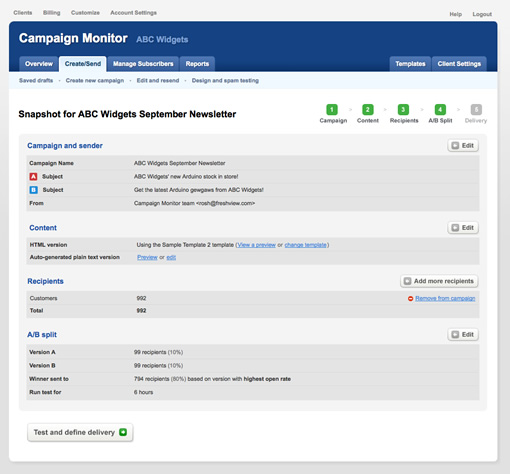The image size is (510, 474).
Task: Click subject text 'ABC Widgets' new Arduino stock'
Action: pyautogui.click(x=186, y=177)
